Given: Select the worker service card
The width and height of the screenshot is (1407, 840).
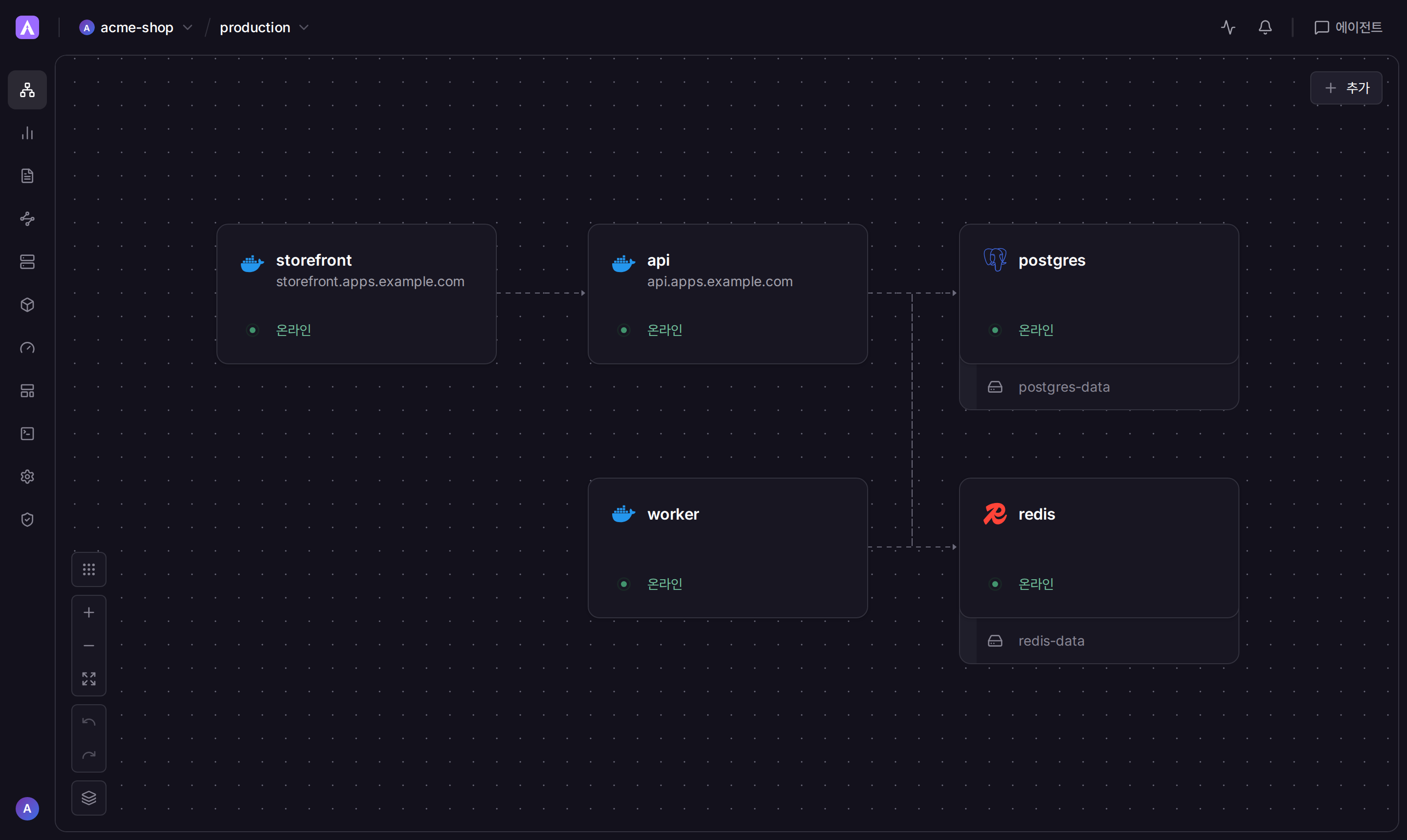Looking at the screenshot, I should click(727, 548).
